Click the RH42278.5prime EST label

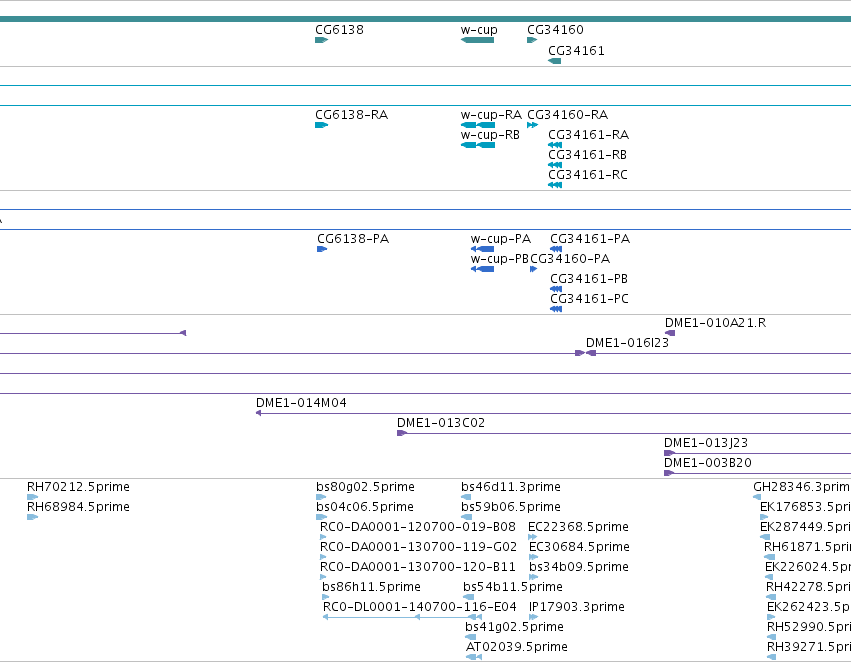pyautogui.click(x=808, y=587)
